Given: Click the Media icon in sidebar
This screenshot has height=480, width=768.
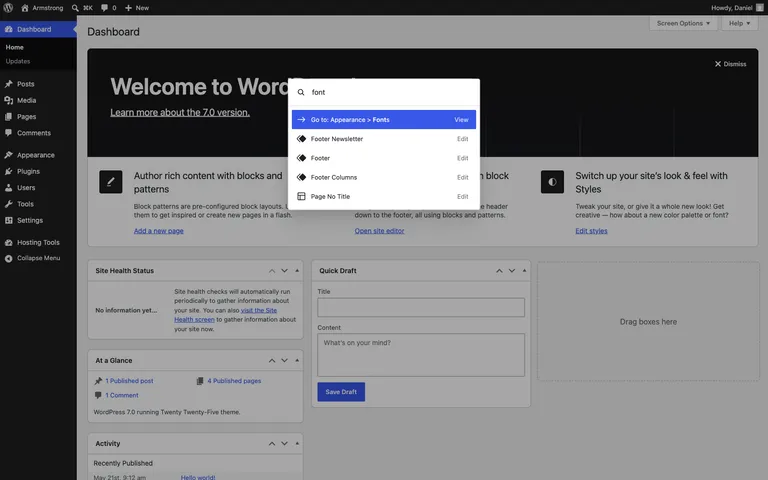Looking at the screenshot, I should pos(8,100).
